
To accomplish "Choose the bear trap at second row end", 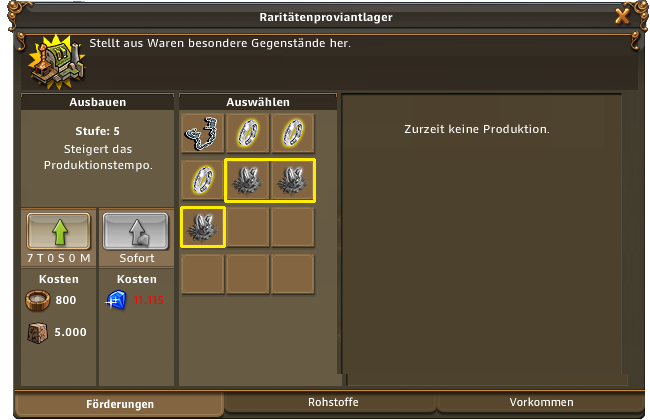I will tap(293, 180).
